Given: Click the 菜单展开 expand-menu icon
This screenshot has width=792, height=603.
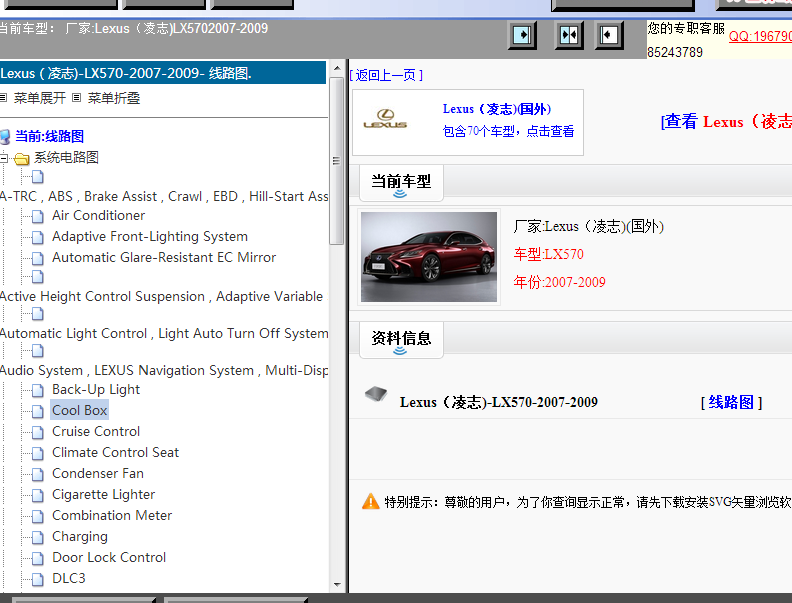Looking at the screenshot, I should [4, 97].
